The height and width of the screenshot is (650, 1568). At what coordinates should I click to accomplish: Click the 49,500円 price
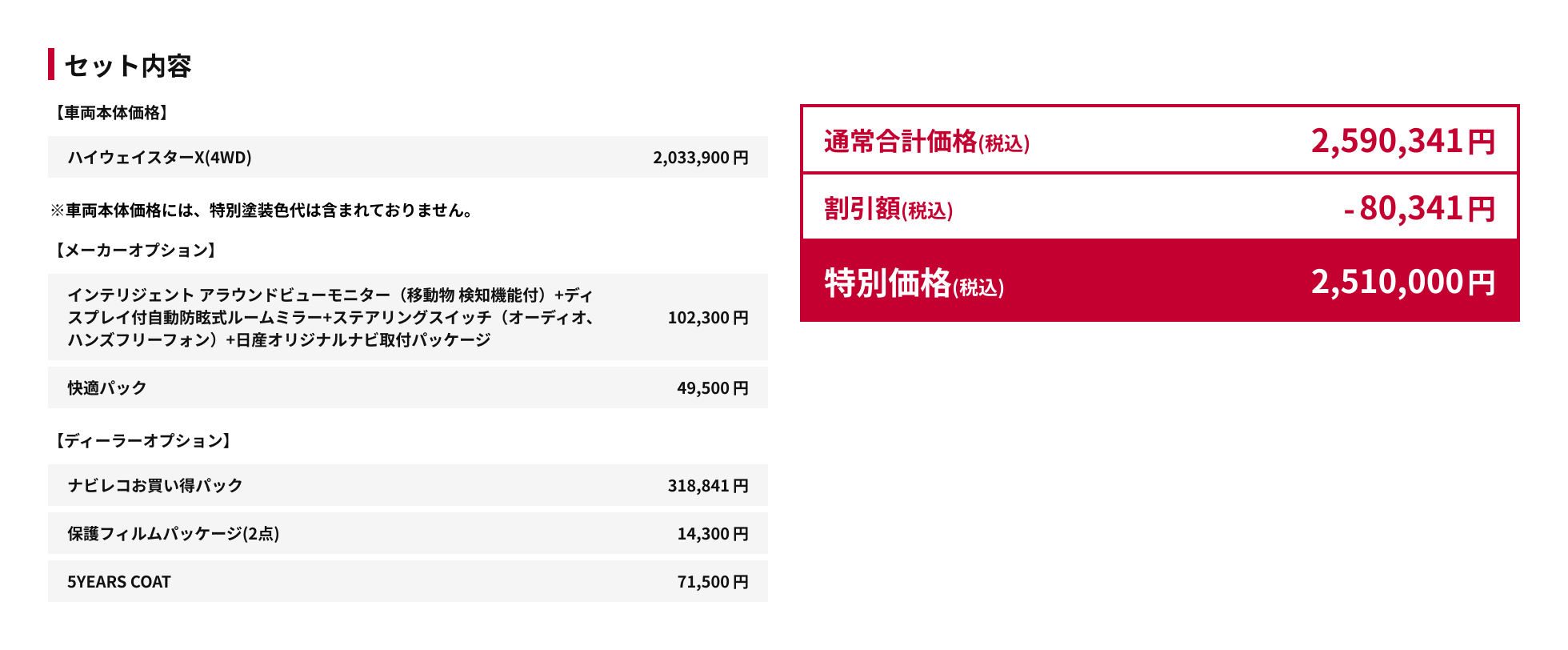[712, 388]
